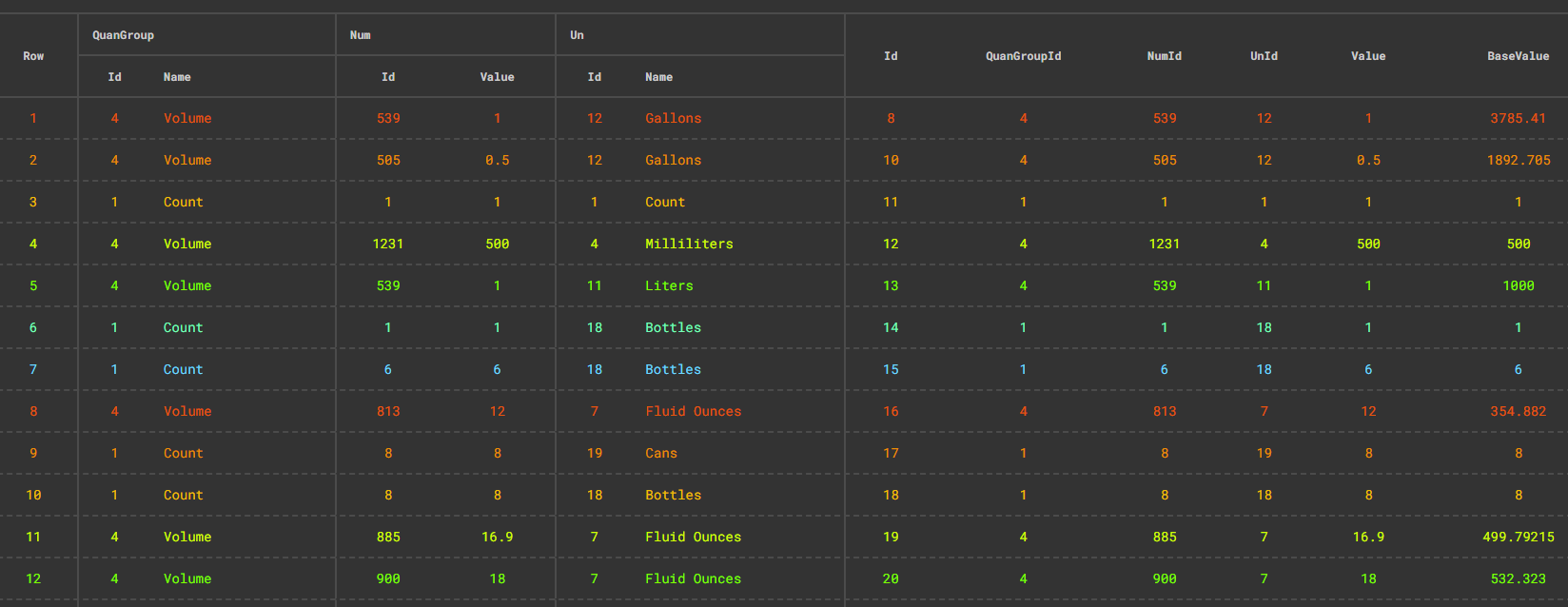Select the 3785.41 base value cell
The width and height of the screenshot is (1568, 607).
click(x=1519, y=118)
